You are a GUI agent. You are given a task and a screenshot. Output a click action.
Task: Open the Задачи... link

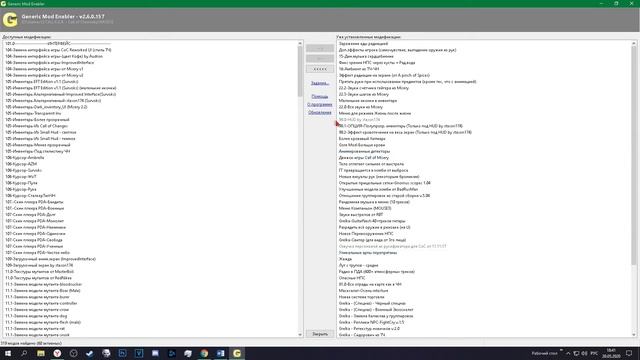click(320, 83)
